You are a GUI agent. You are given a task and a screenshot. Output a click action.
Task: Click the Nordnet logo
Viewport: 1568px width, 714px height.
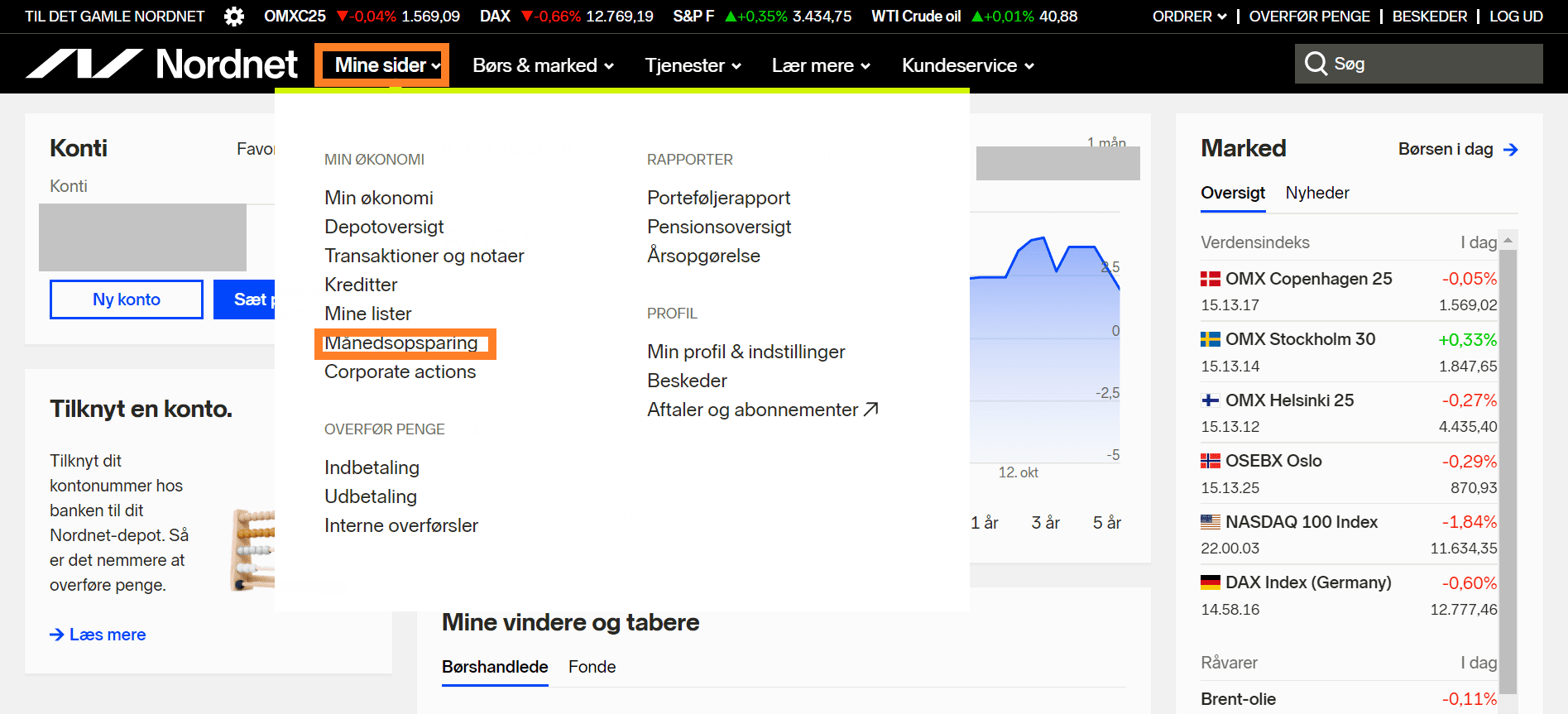162,65
